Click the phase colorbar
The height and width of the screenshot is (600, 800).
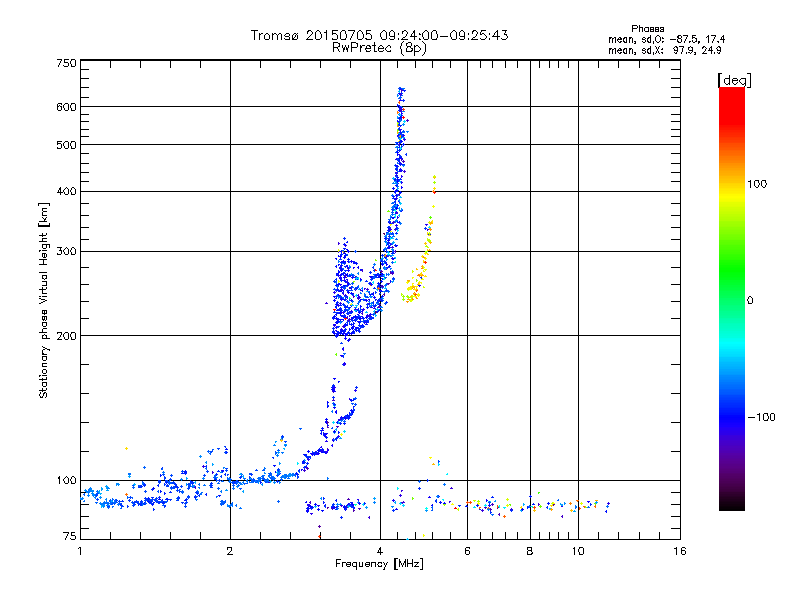(732, 298)
